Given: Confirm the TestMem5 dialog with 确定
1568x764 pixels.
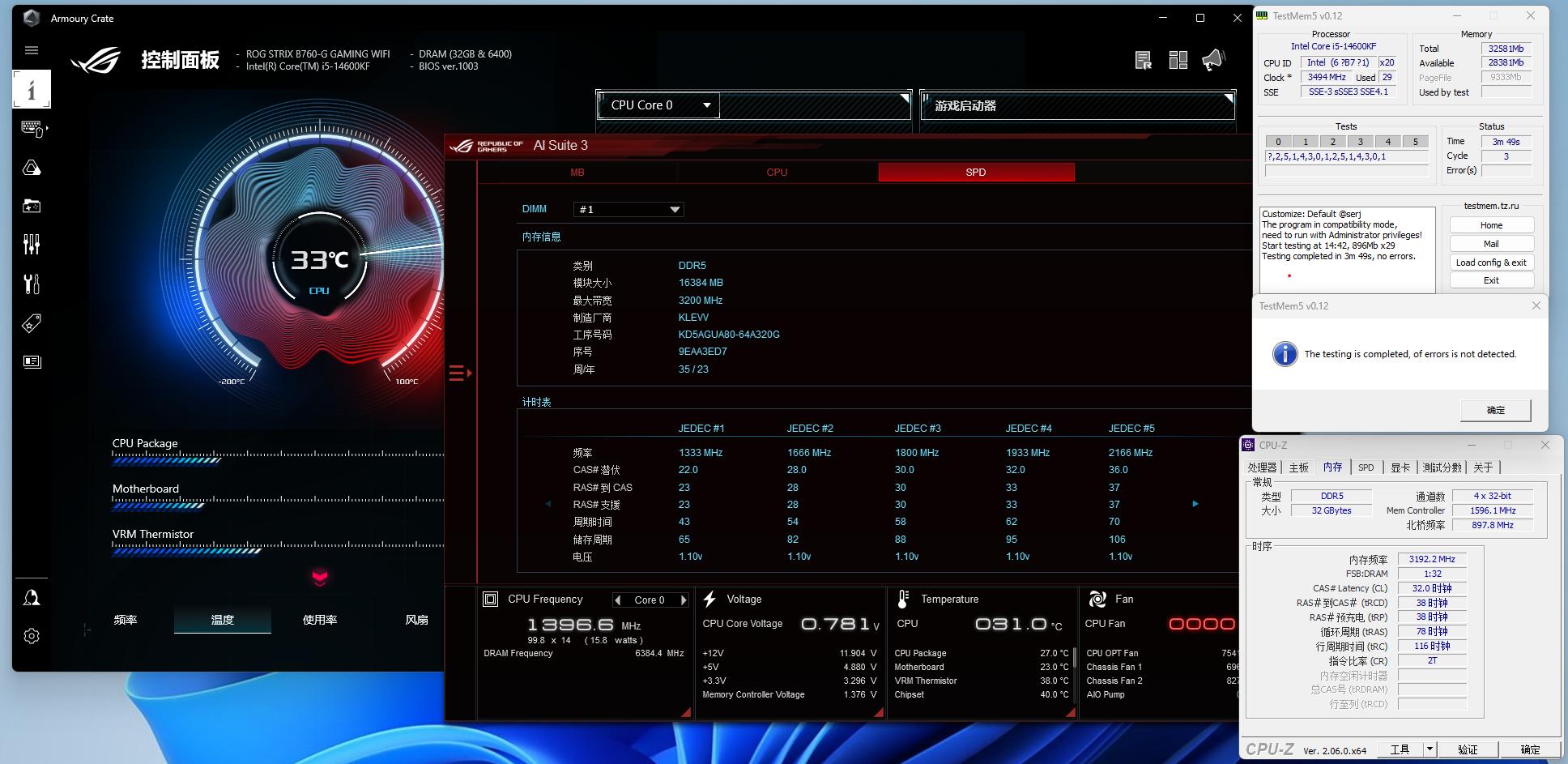Looking at the screenshot, I should [1496, 410].
